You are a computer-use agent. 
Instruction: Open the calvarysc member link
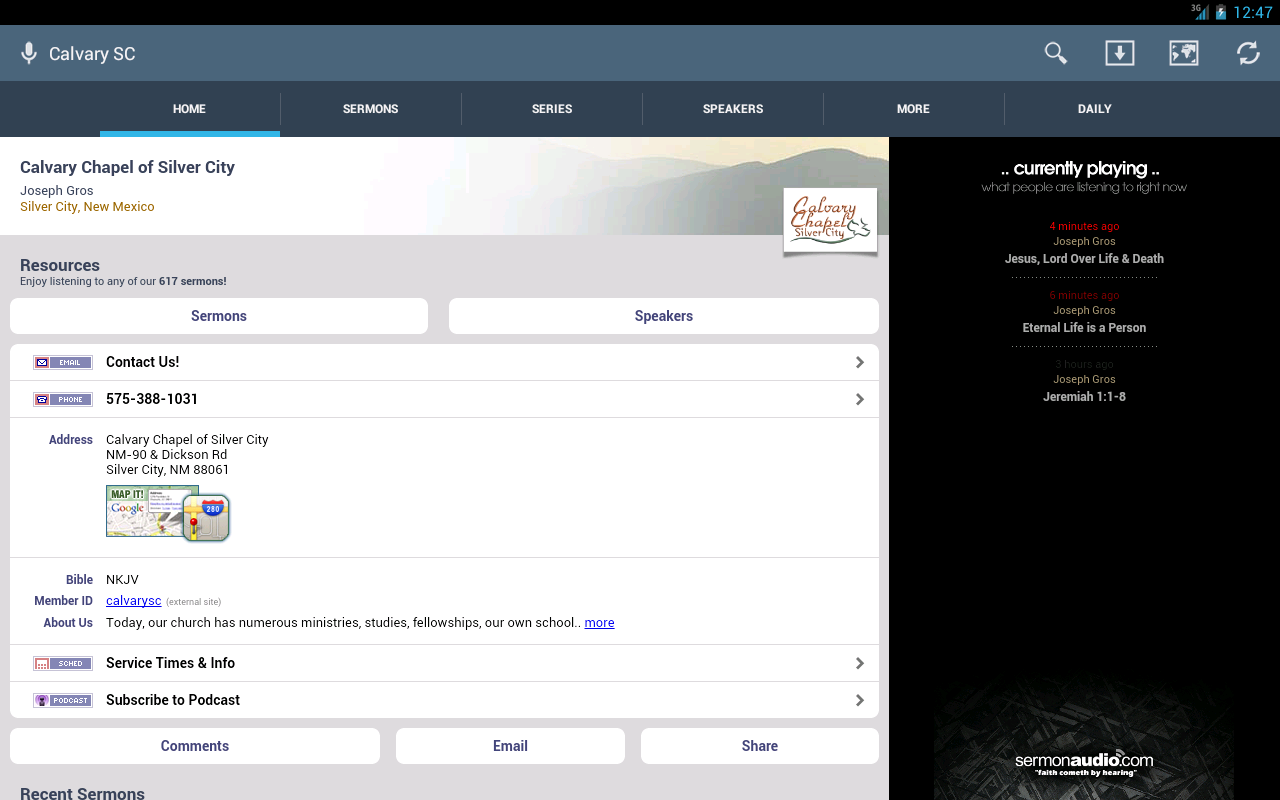pyautogui.click(x=134, y=601)
